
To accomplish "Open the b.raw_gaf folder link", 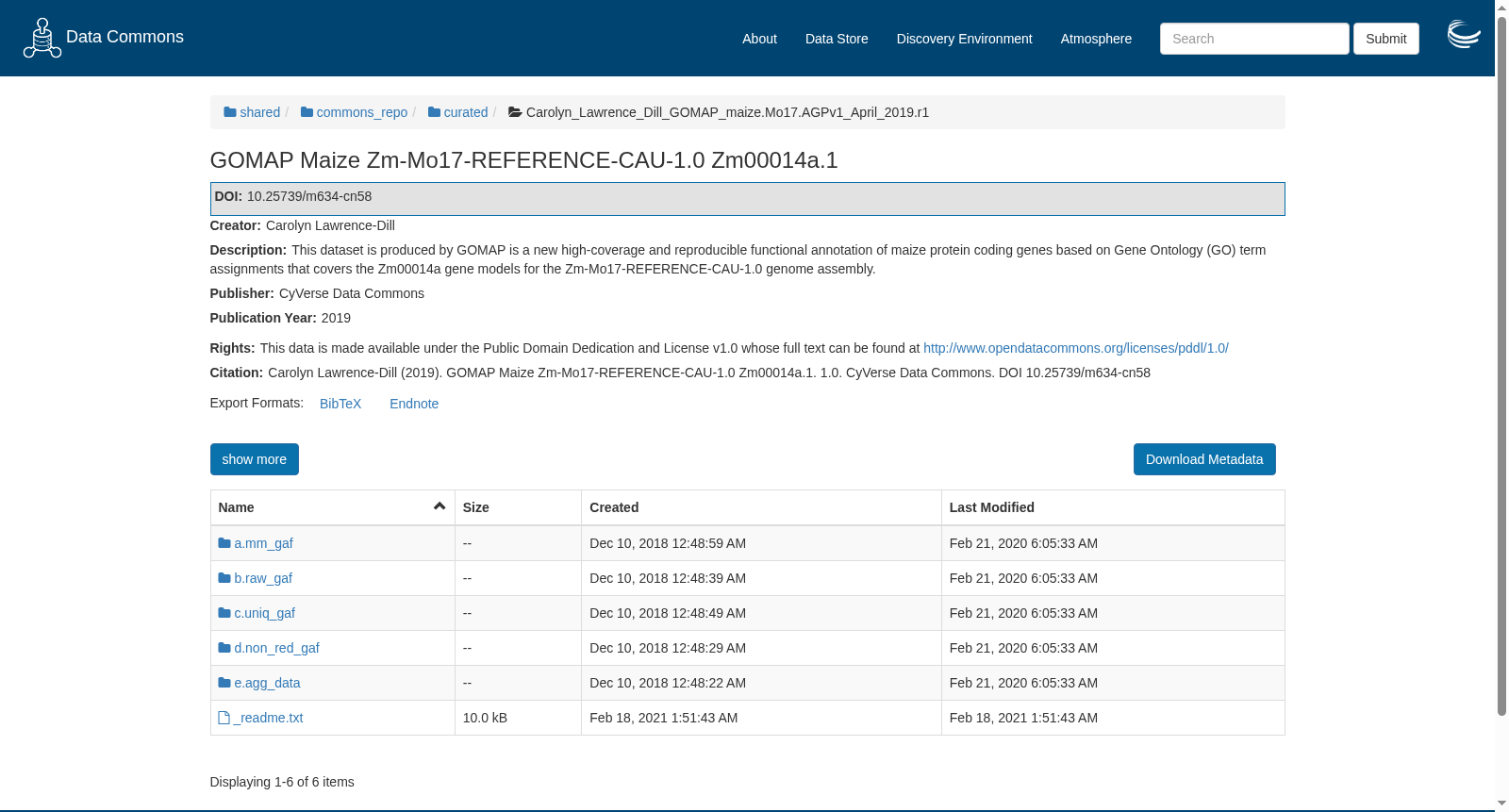I will pos(263,578).
